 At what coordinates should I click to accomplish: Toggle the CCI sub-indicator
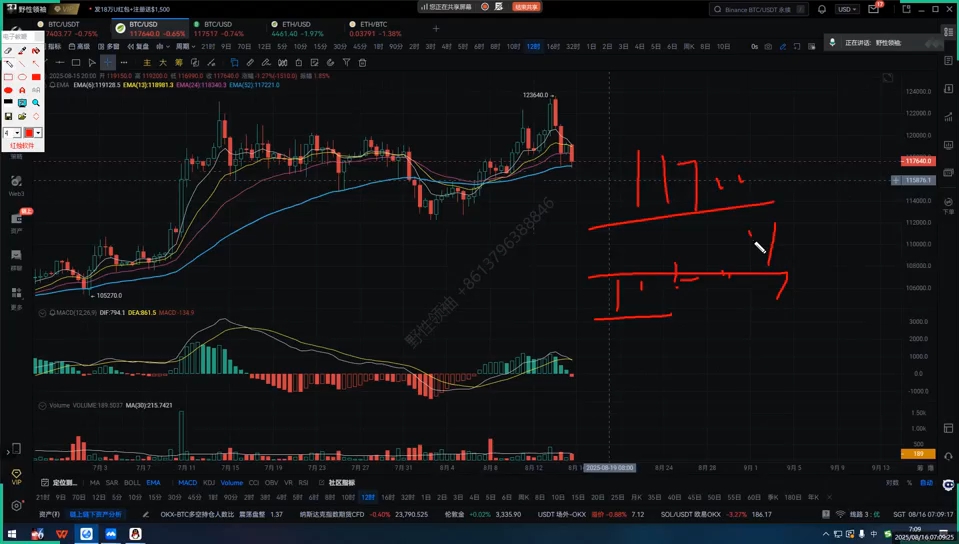pos(254,483)
